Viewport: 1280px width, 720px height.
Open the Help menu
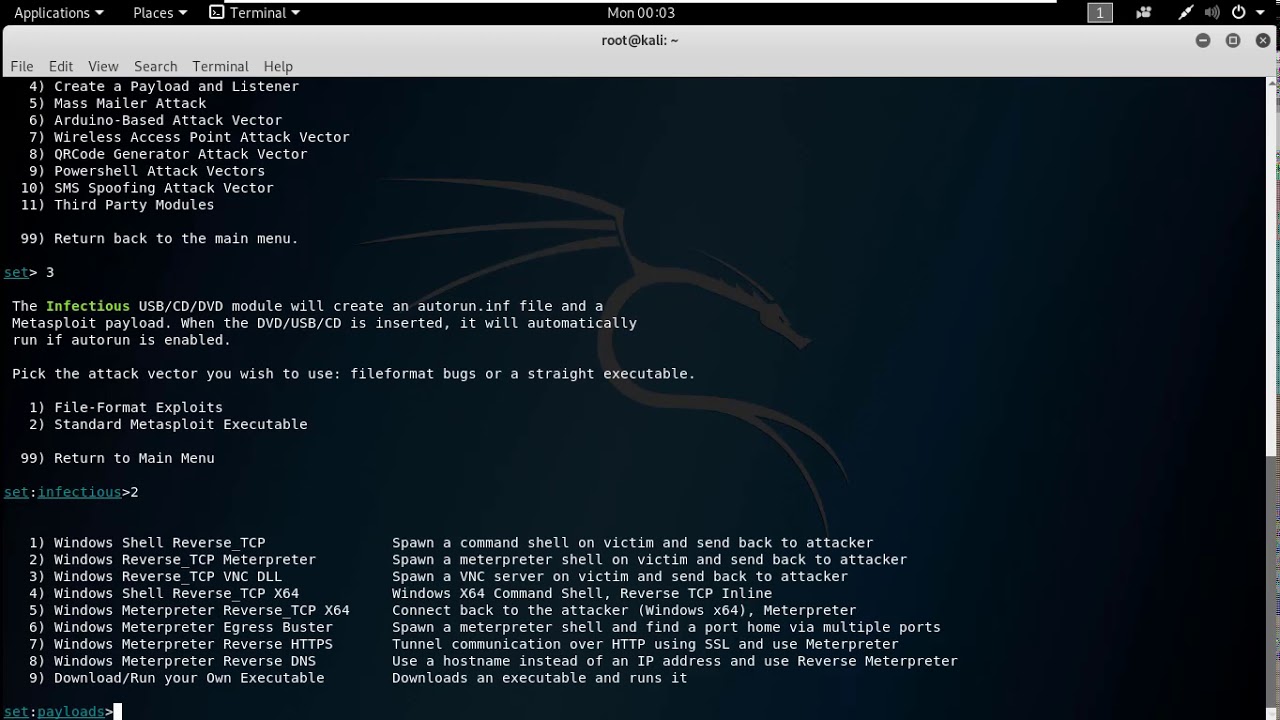tap(278, 66)
